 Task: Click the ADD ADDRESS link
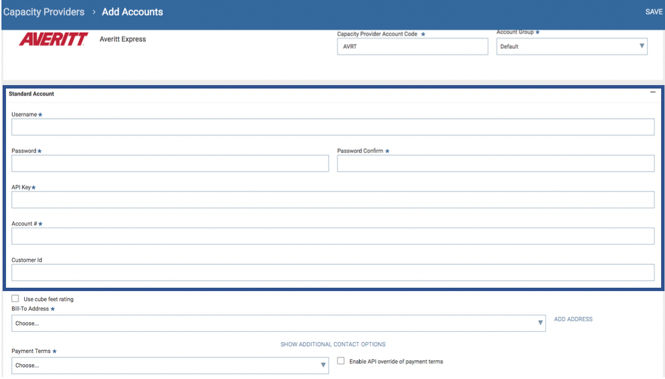(573, 319)
